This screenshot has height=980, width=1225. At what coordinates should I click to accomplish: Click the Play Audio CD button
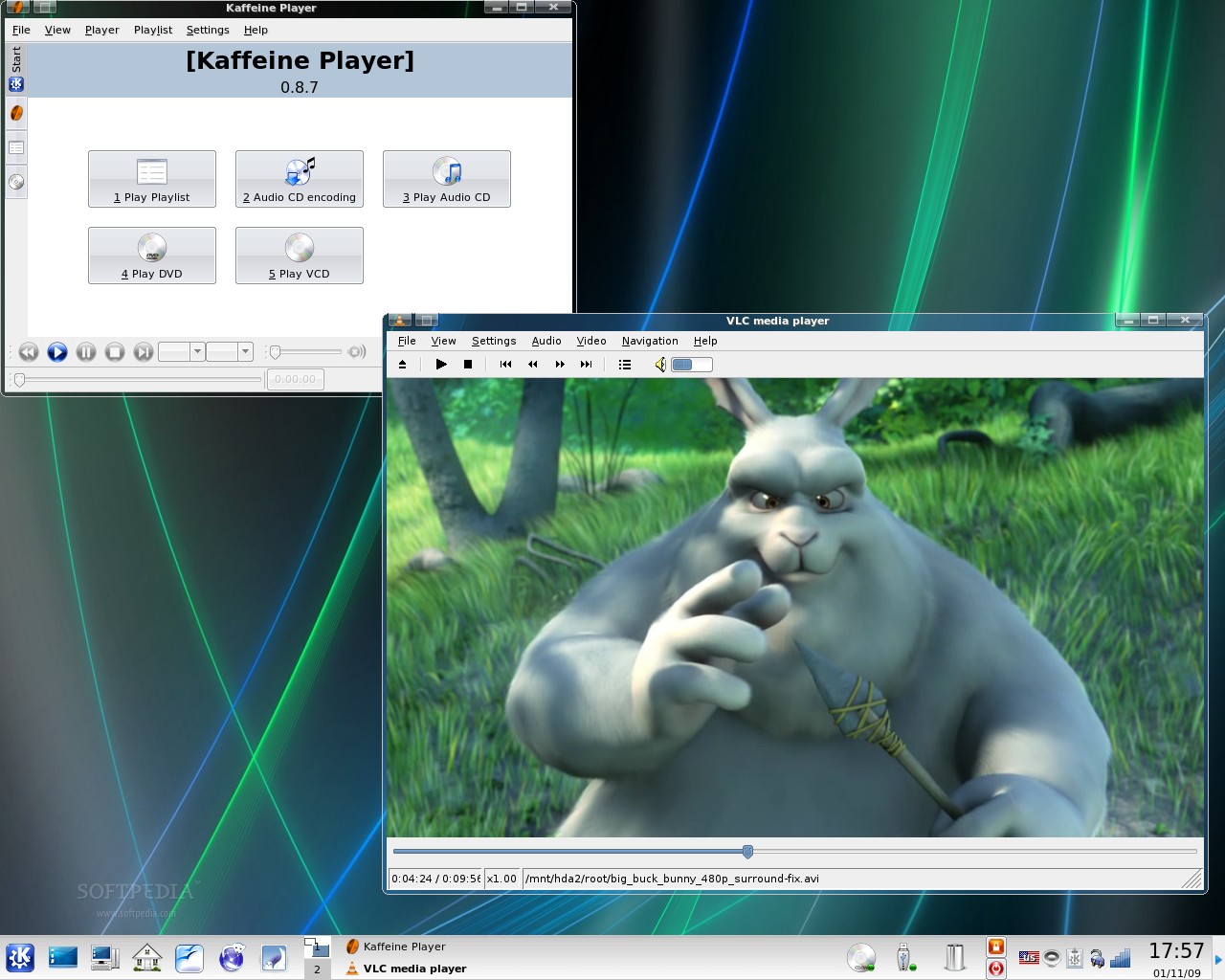click(447, 179)
